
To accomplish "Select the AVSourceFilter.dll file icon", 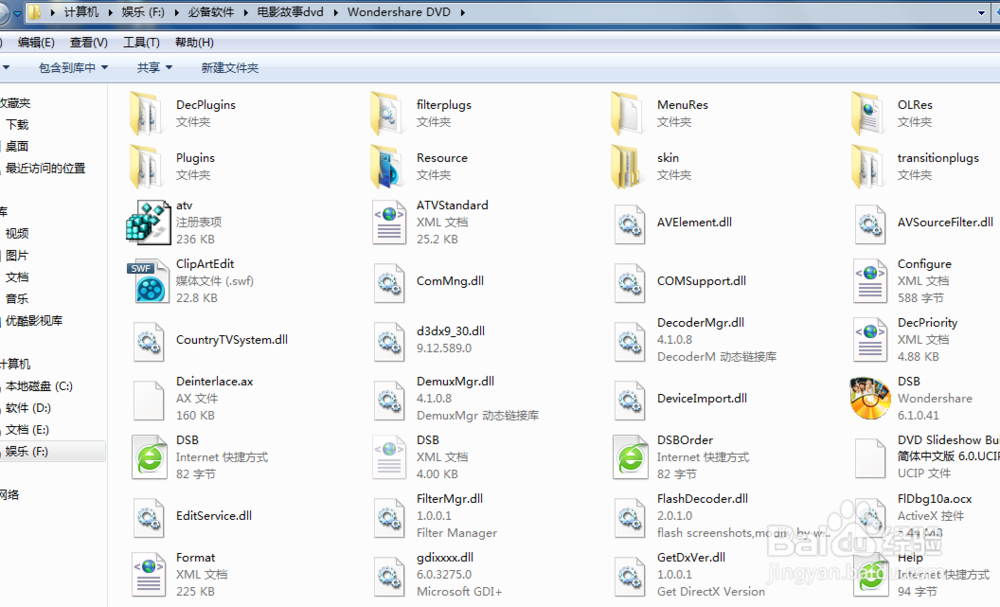I will click(870, 224).
